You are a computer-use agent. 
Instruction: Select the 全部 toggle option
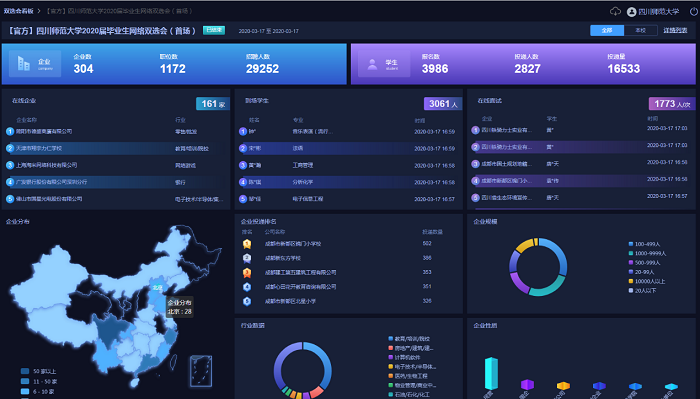[607, 30]
